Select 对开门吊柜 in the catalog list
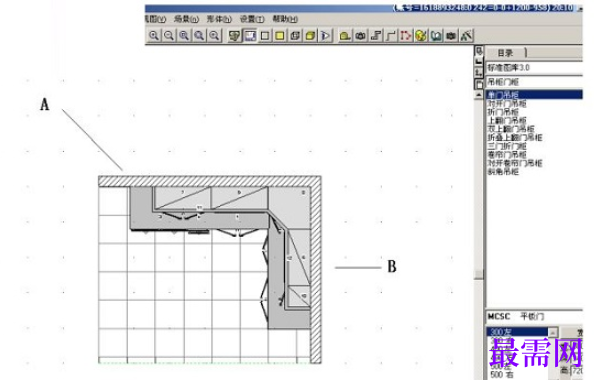The image size is (601, 384). click(507, 103)
